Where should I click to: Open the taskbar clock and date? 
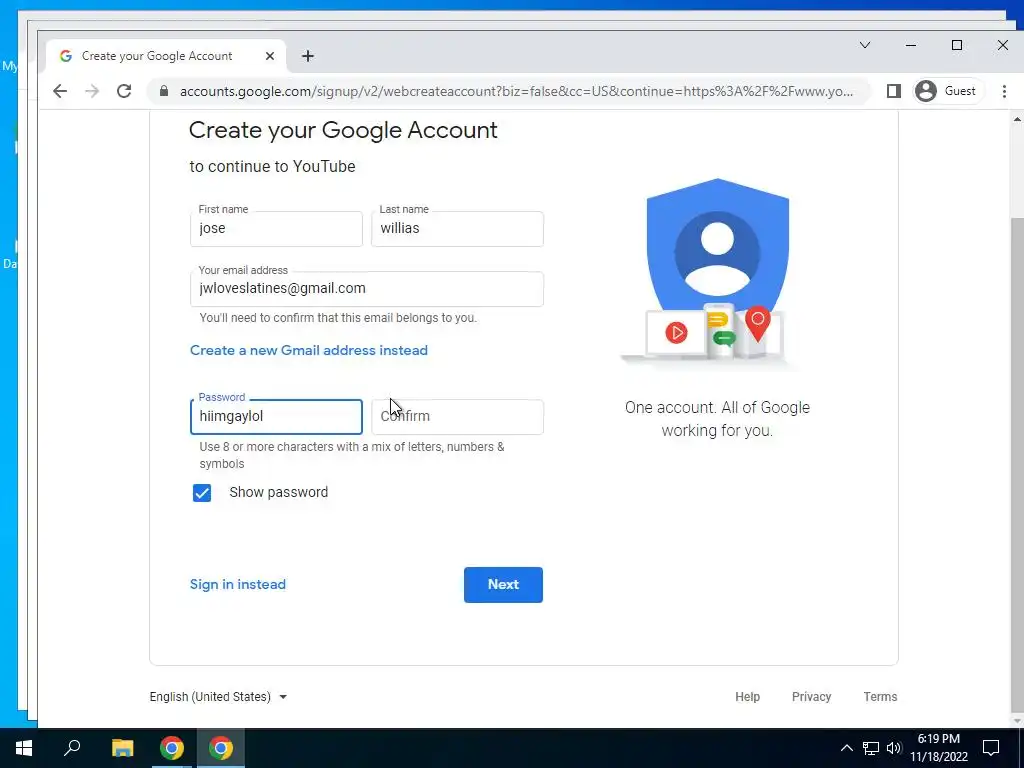[x=939, y=748]
